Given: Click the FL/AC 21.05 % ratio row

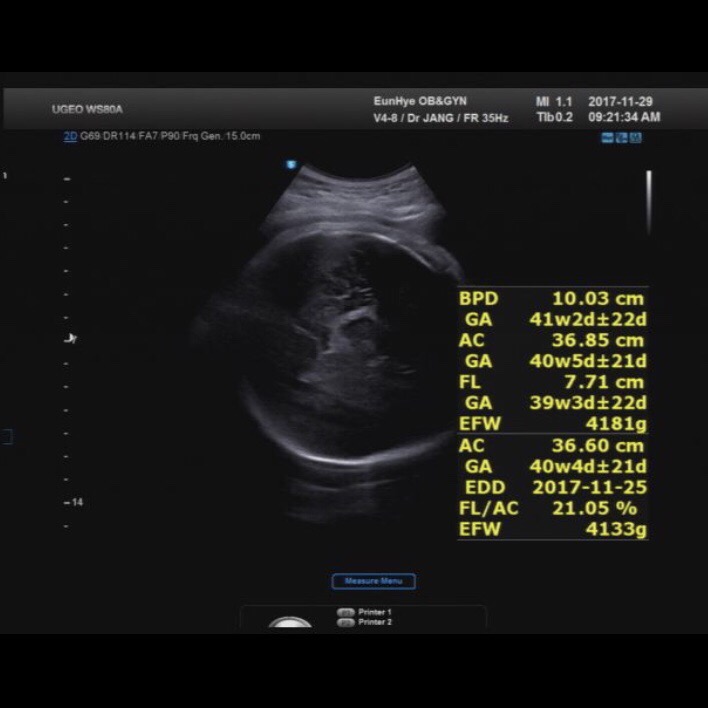Looking at the screenshot, I should tap(552, 508).
